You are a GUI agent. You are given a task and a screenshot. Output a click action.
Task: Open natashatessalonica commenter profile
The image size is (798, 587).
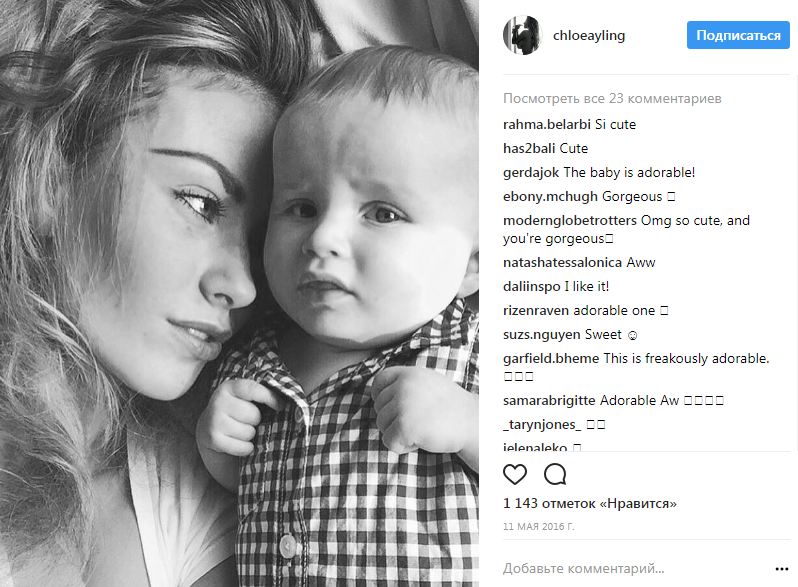coord(562,262)
